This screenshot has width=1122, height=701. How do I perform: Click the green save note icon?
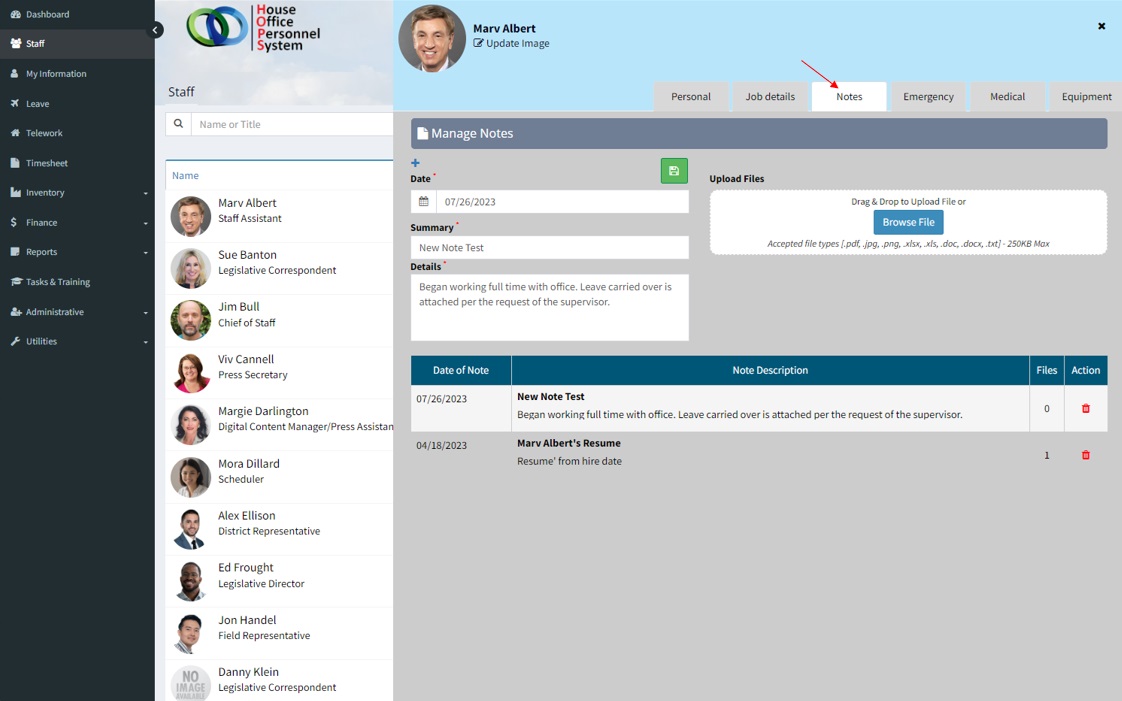pyautogui.click(x=674, y=171)
